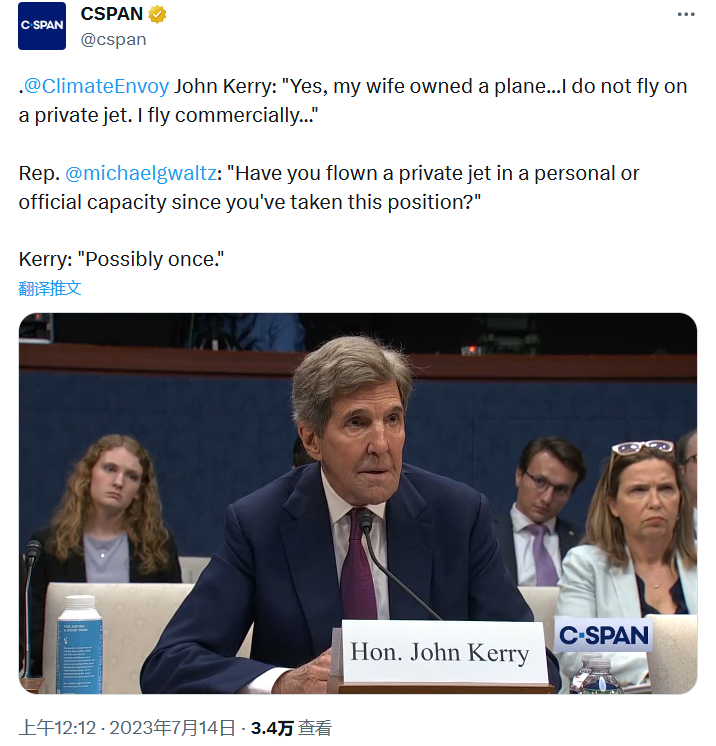Click the water bottle in video frame
This screenshot has height=746, width=716.
80,645
